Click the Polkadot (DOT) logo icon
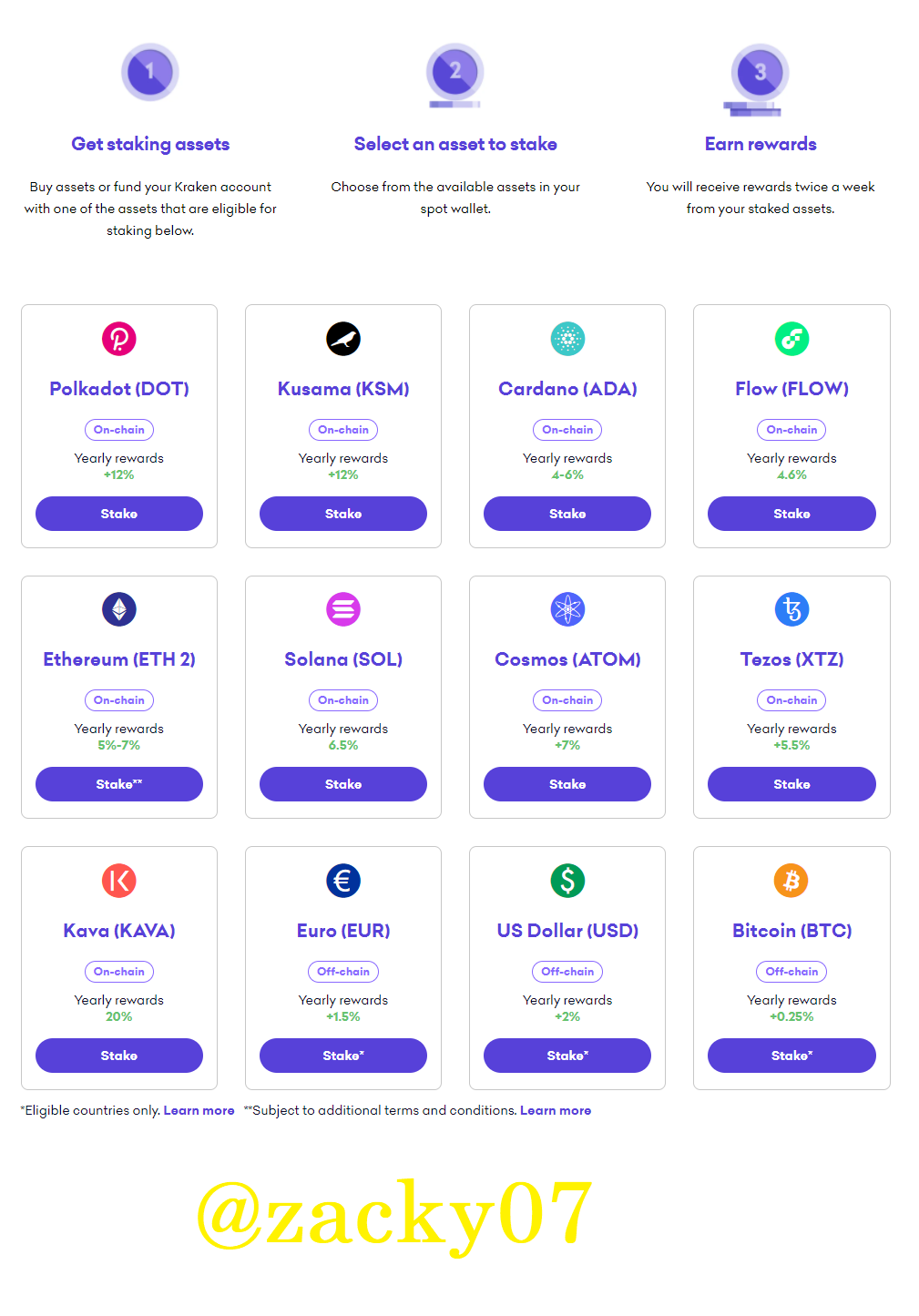Viewport: 919px width, 1316px height. (119, 339)
